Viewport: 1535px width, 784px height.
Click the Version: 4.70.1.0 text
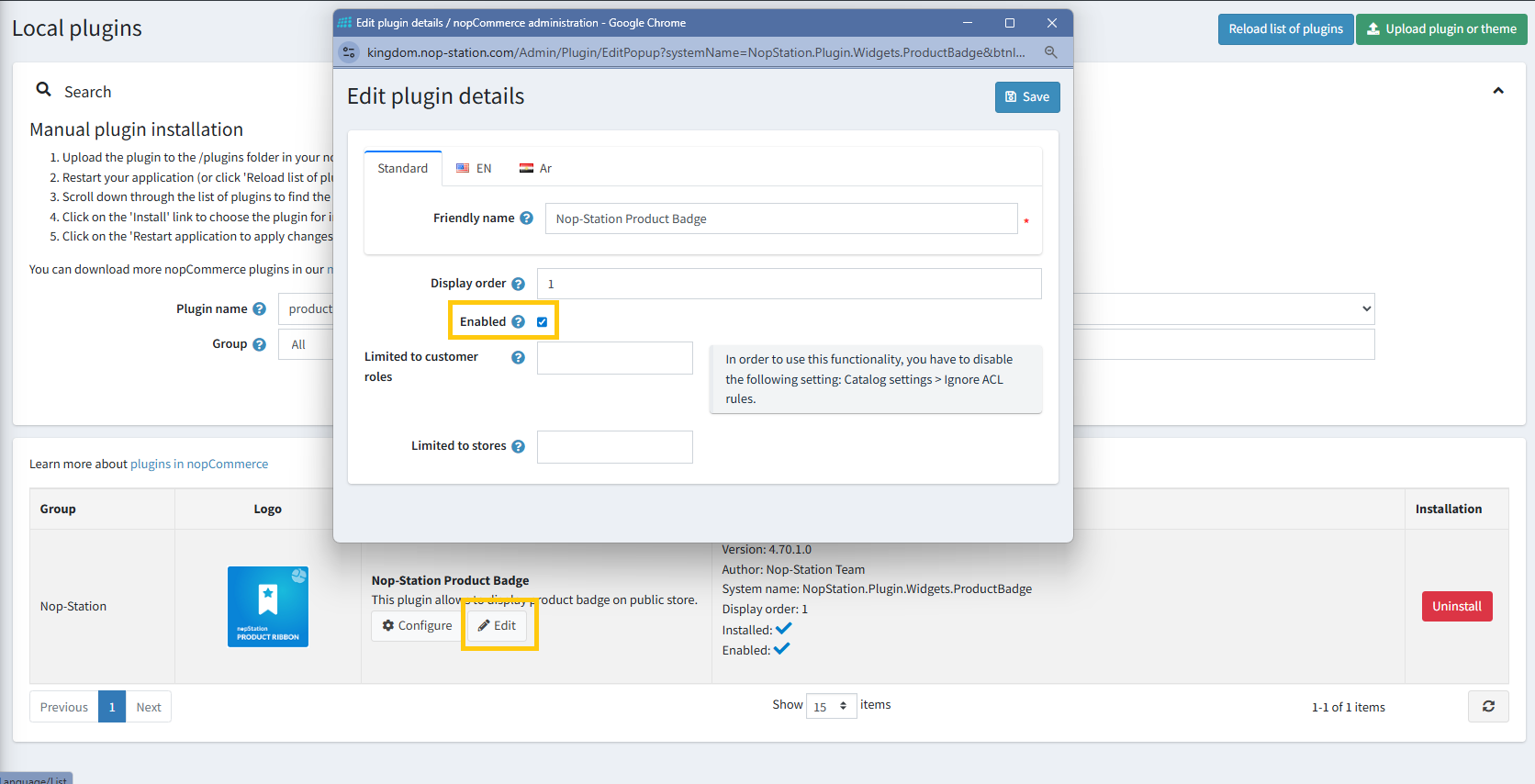(x=767, y=550)
